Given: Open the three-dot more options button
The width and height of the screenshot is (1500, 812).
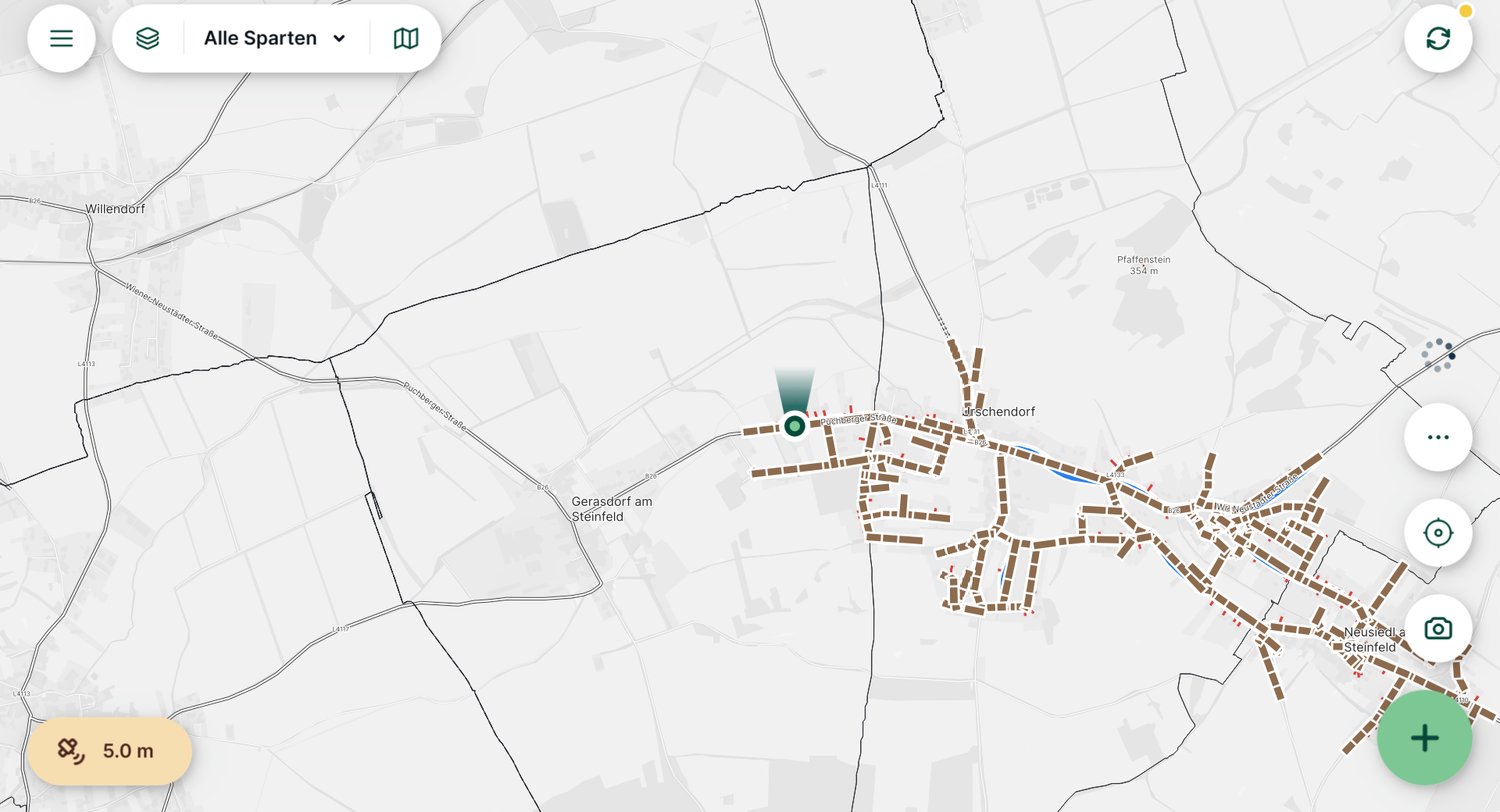Looking at the screenshot, I should [x=1437, y=437].
